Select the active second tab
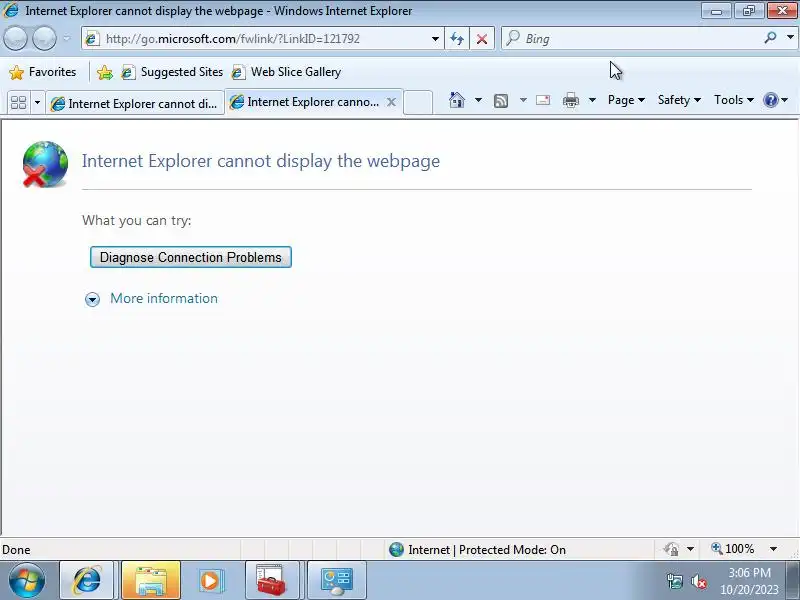Viewport: 800px width, 600px height. coord(305,102)
